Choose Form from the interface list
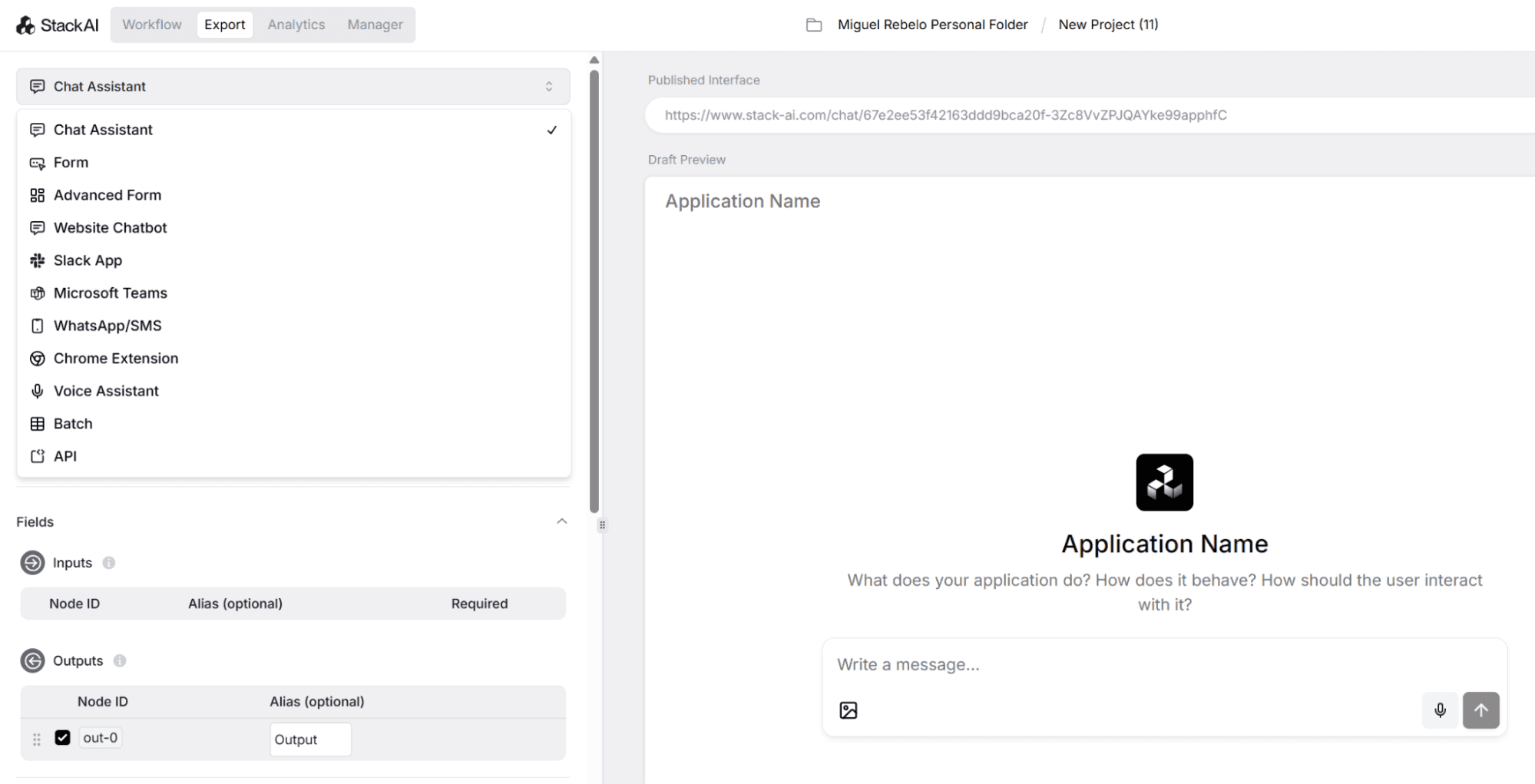 pos(293,163)
